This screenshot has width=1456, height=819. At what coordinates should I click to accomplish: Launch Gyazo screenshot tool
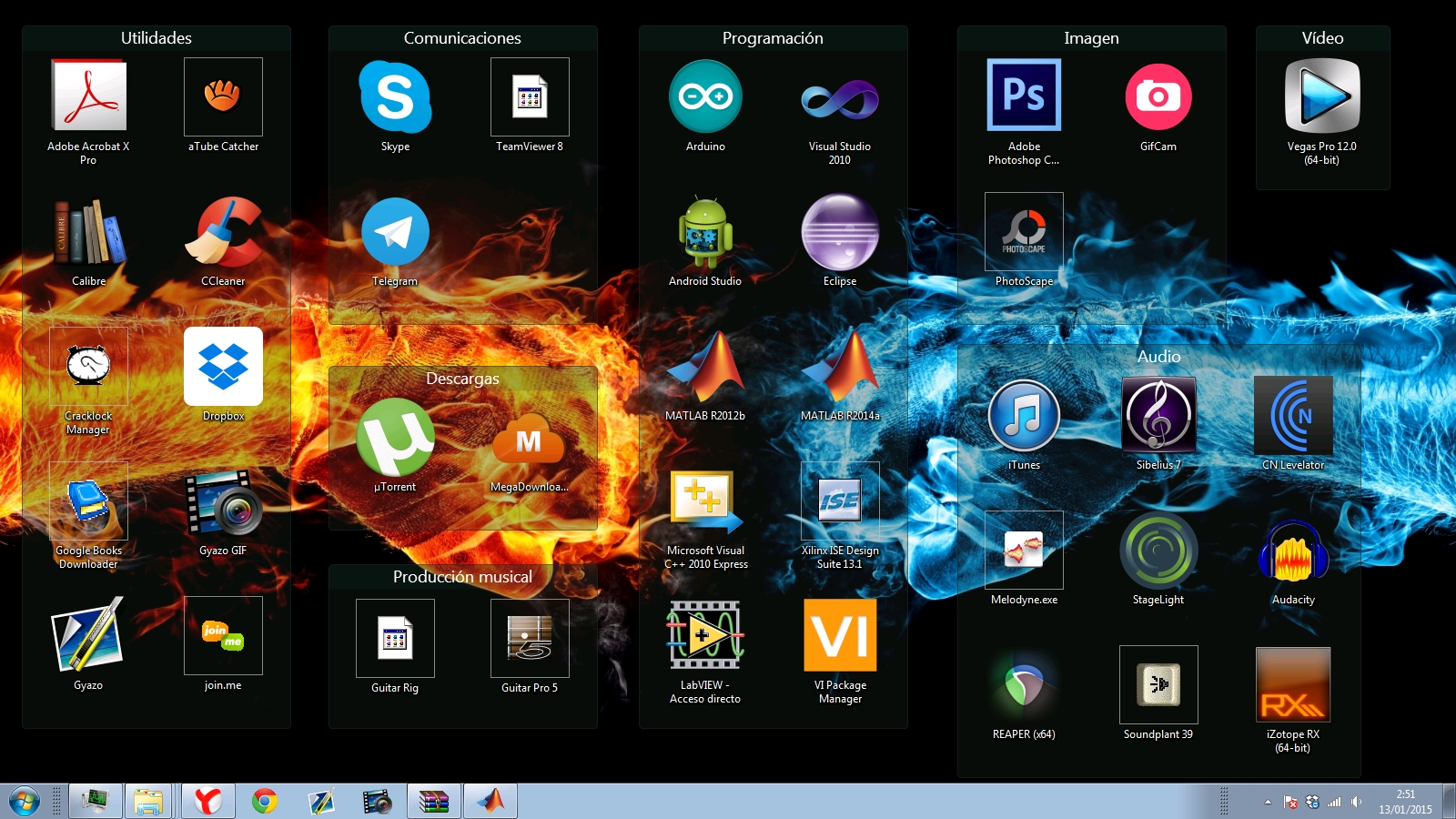tap(88, 634)
